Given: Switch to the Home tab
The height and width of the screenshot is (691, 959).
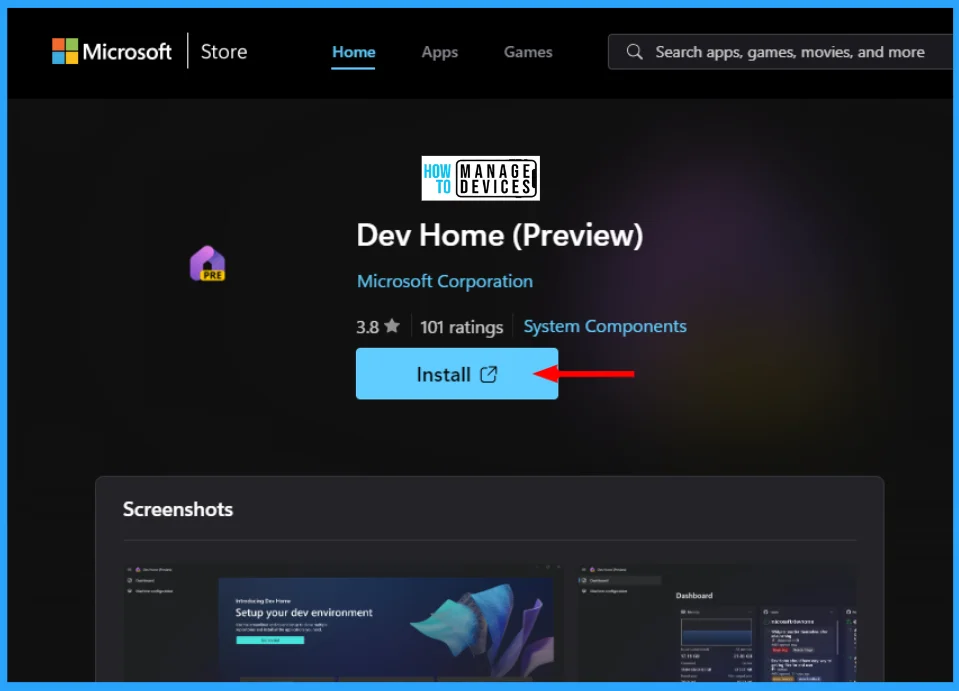Looking at the screenshot, I should [354, 52].
